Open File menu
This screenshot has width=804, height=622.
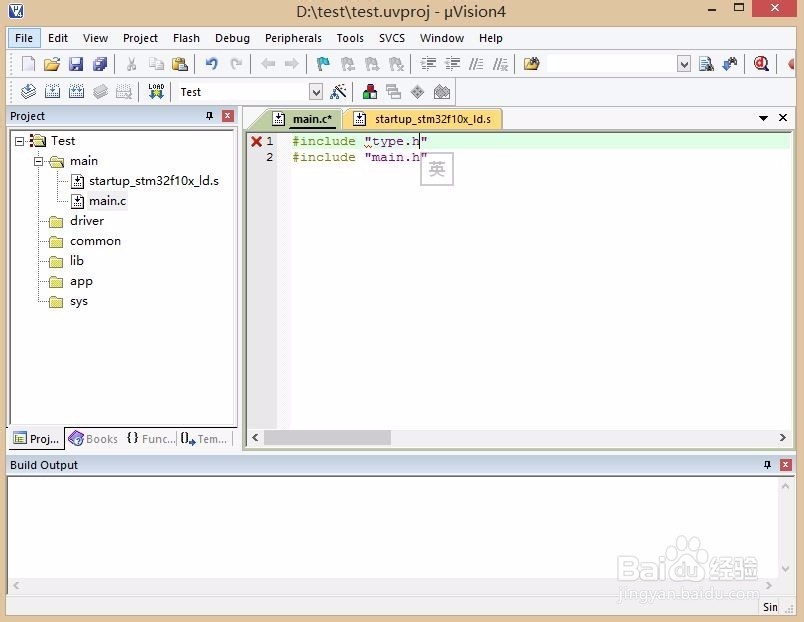[24, 38]
